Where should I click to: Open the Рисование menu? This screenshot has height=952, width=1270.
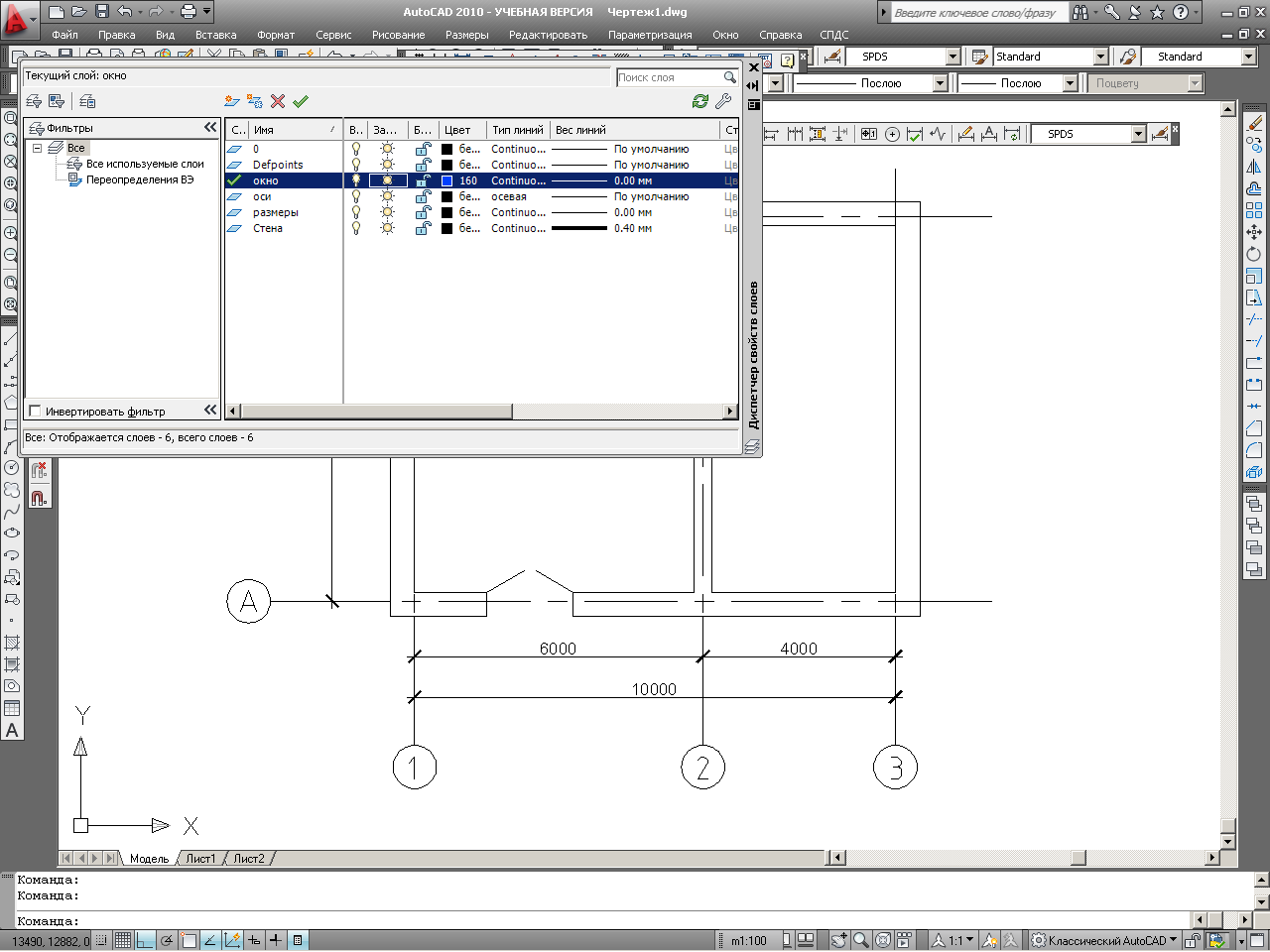point(398,35)
